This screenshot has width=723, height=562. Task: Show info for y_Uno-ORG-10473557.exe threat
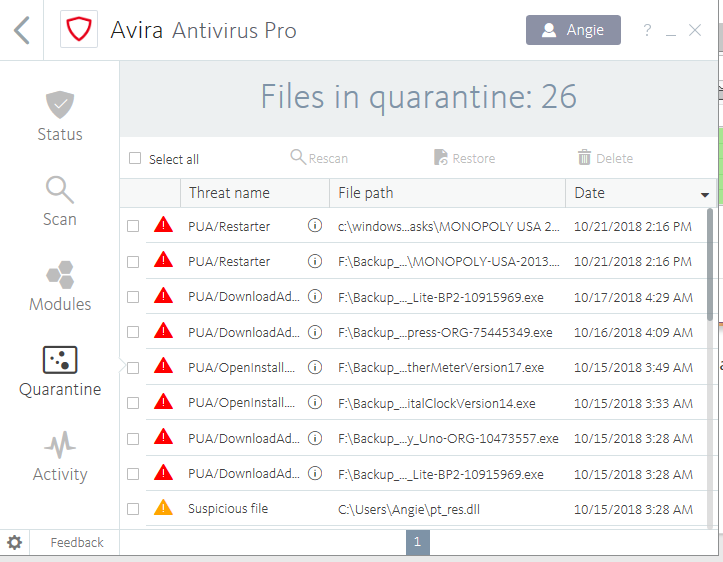click(315, 438)
